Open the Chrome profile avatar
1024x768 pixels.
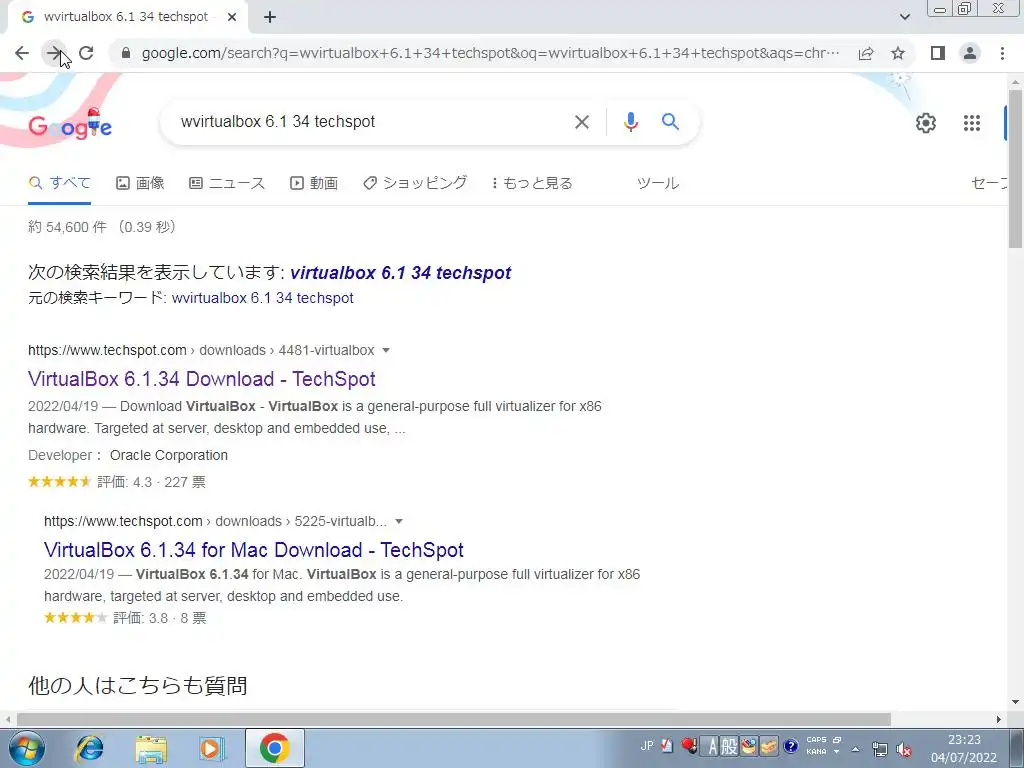coord(970,53)
